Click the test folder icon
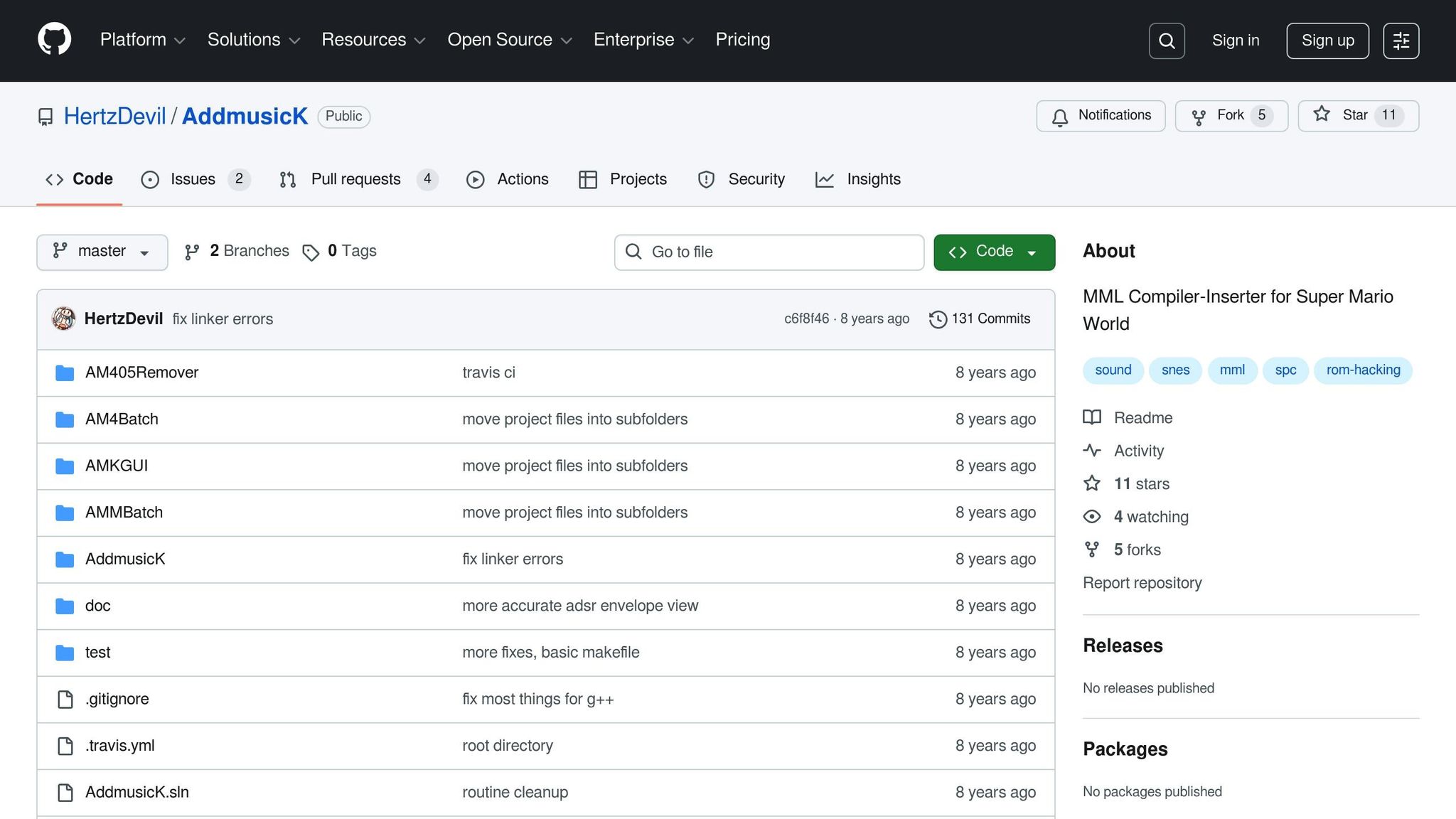The height and width of the screenshot is (819, 1456). [x=65, y=653]
